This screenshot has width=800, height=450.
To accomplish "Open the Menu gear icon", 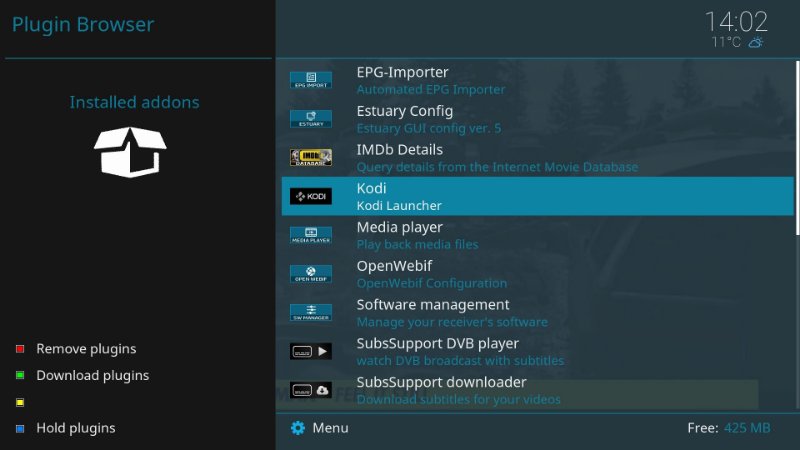I will (x=297, y=428).
